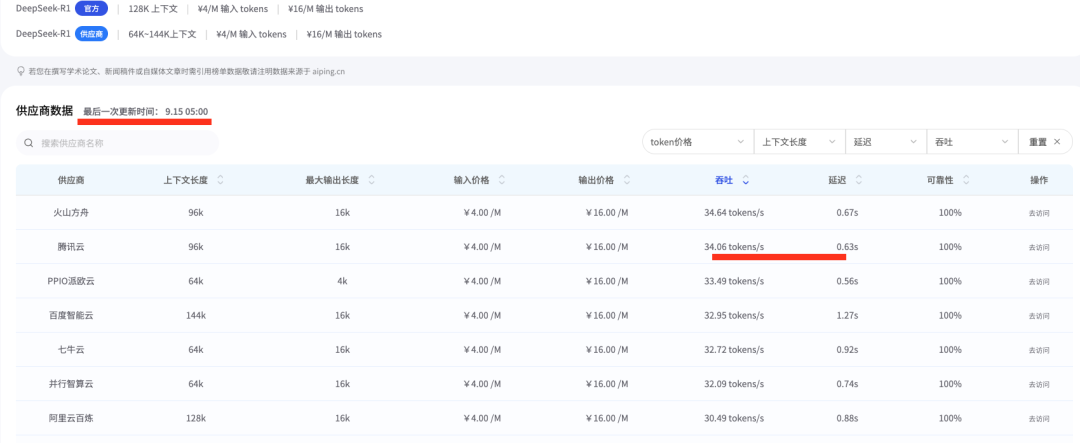Toggle 吞吐 column sort arrow
The image size is (1080, 443).
(x=746, y=181)
